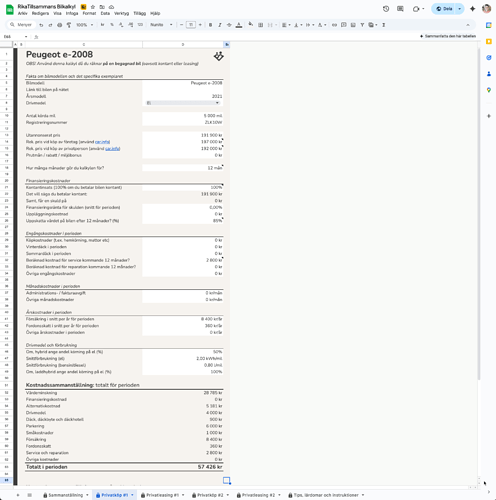
Task: Open text color picker
Action: [239, 25]
